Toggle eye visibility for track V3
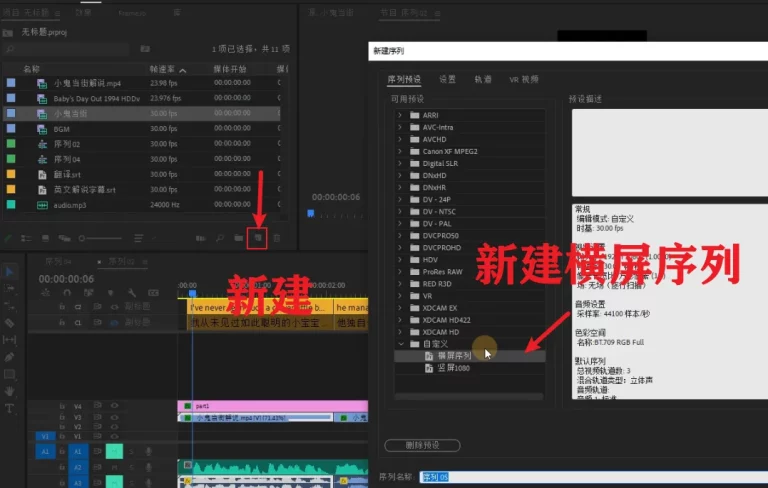This screenshot has width=768, height=488. pyautogui.click(x=113, y=416)
